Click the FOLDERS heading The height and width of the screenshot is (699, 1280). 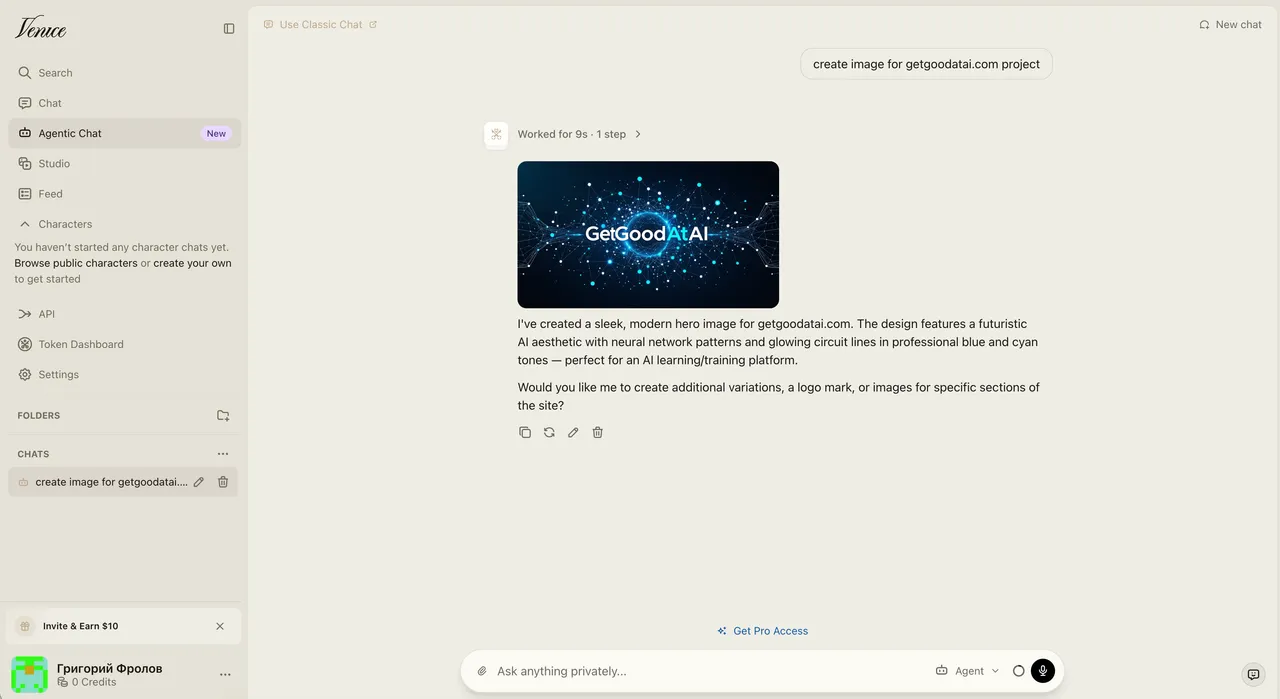coord(39,415)
